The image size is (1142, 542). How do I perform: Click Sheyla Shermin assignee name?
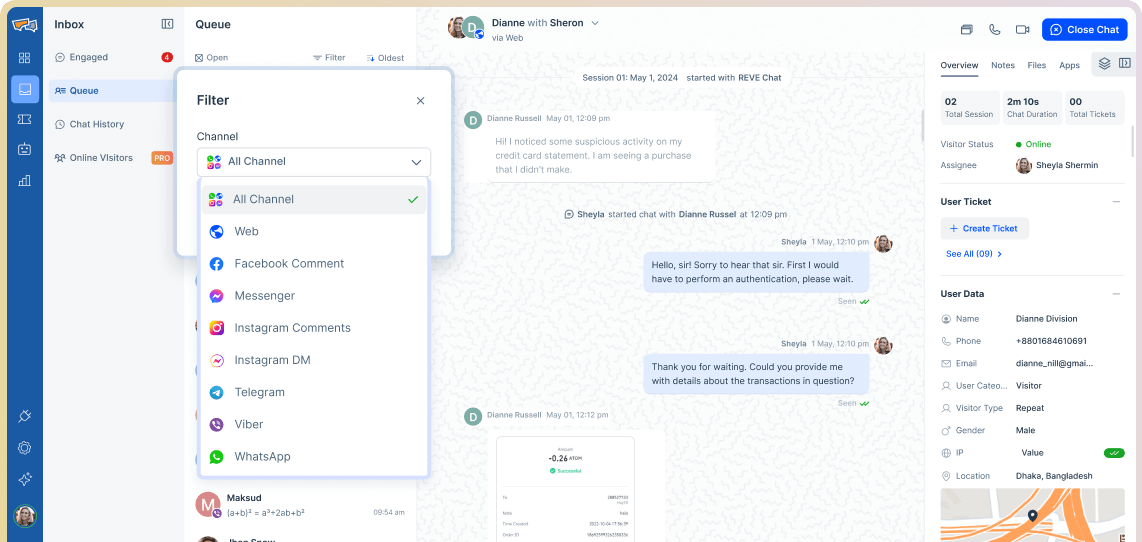click(x=1067, y=165)
